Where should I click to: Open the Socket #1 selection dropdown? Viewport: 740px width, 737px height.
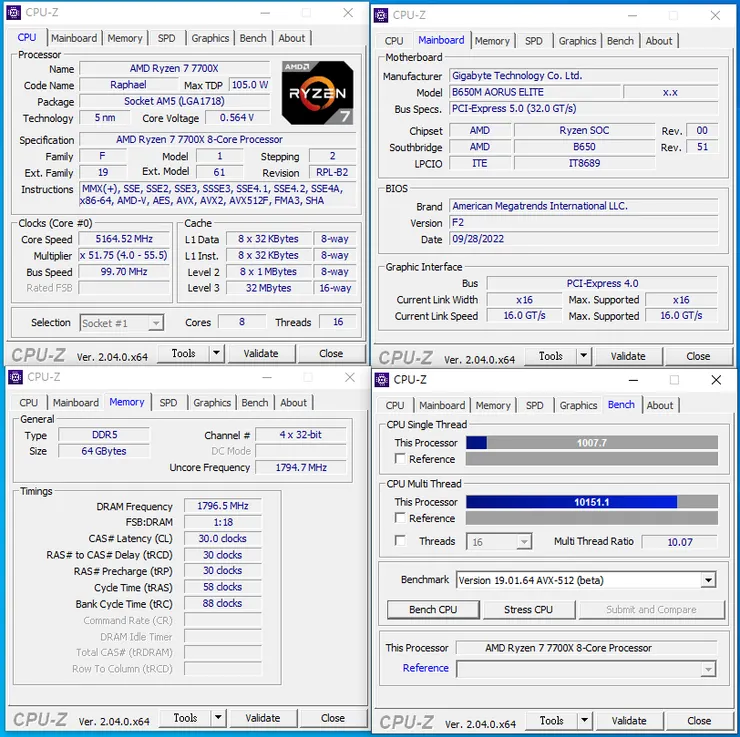point(122,323)
